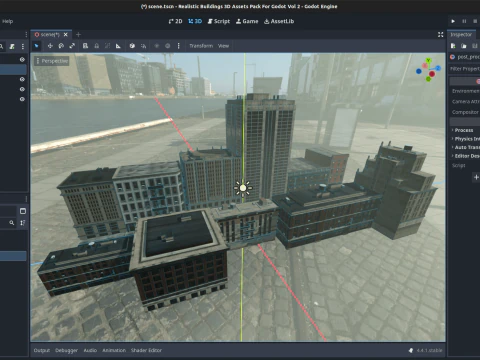Add a new scene tab with plus
This screenshot has height=360, width=480.
click(x=78, y=35)
